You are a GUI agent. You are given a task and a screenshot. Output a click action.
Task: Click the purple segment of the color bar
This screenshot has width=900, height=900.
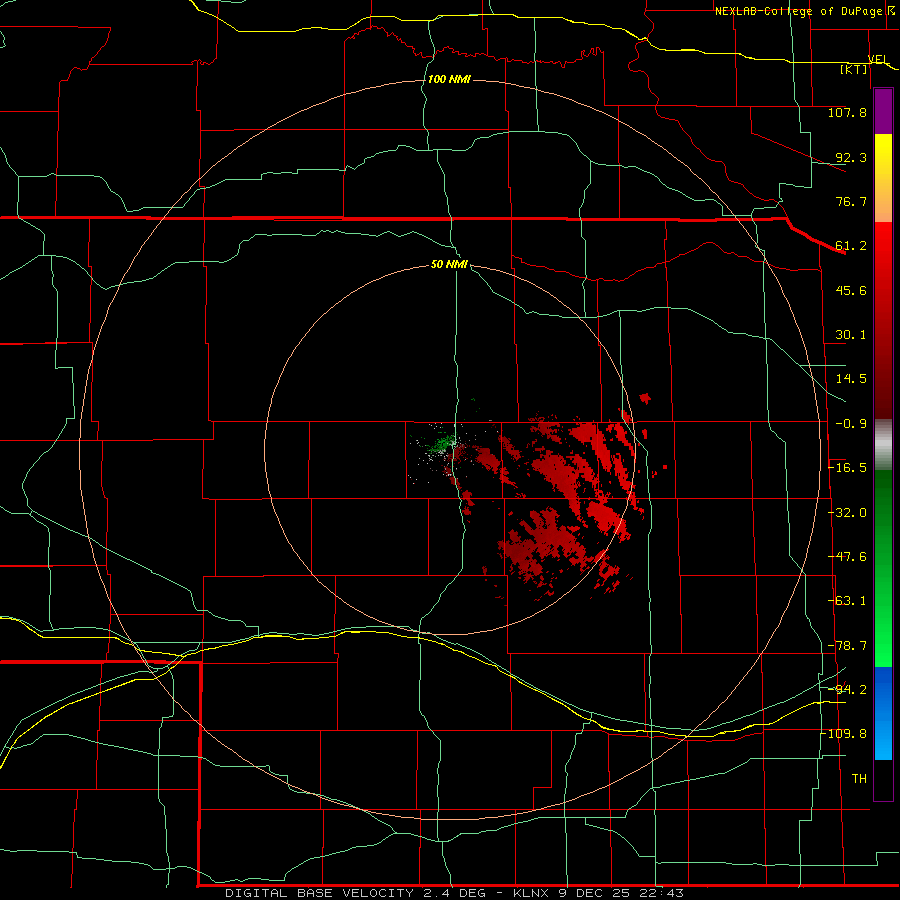883,112
